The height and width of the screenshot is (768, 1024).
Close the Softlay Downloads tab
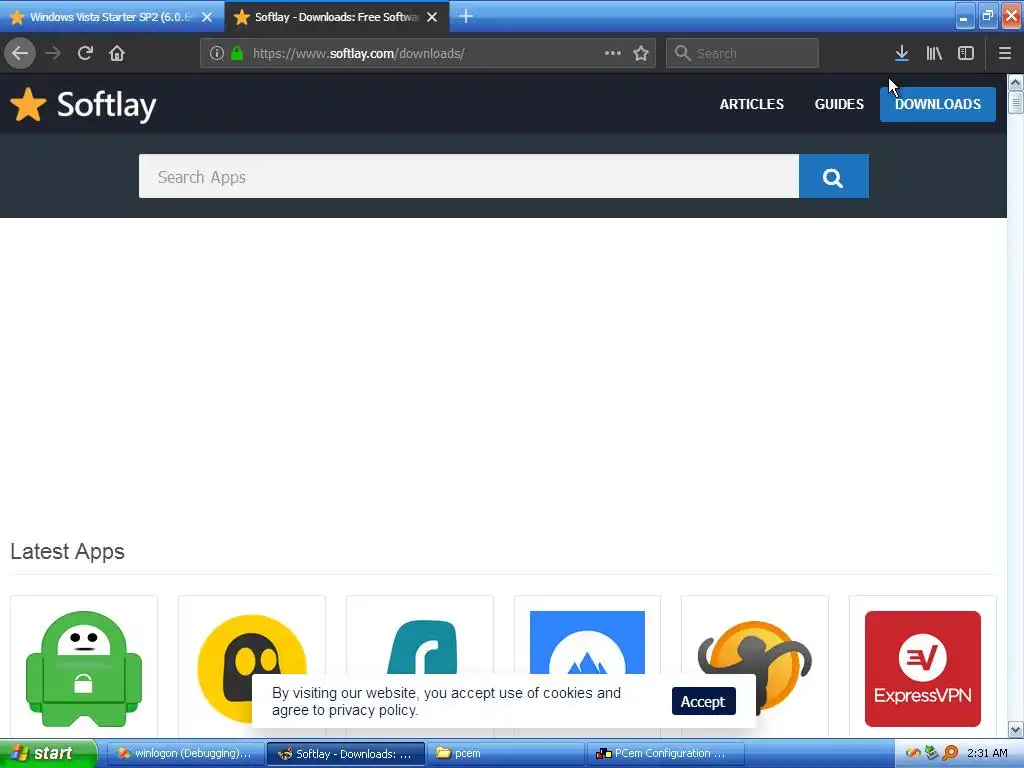click(x=432, y=17)
